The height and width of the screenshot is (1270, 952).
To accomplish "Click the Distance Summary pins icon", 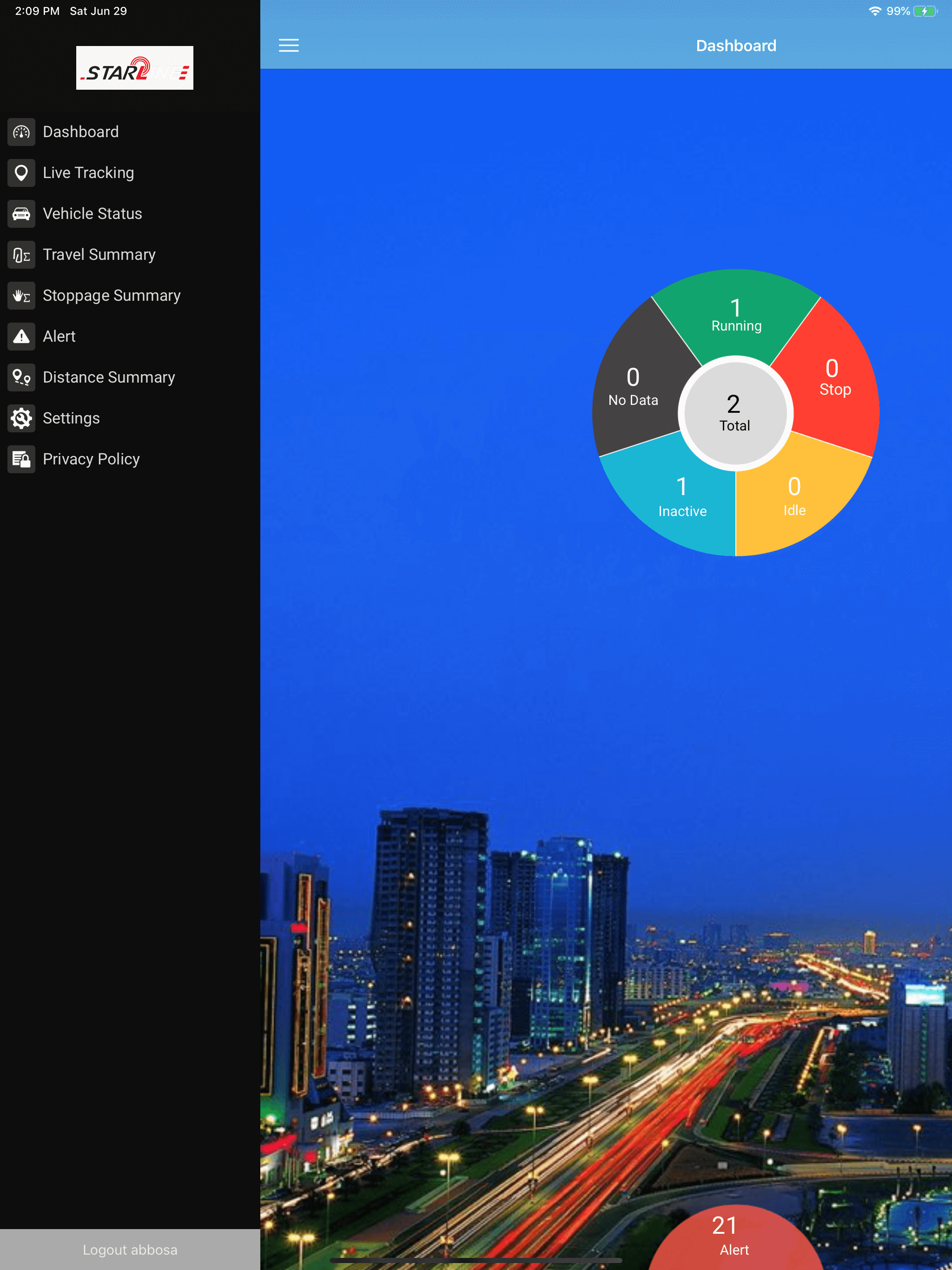I will (21, 377).
